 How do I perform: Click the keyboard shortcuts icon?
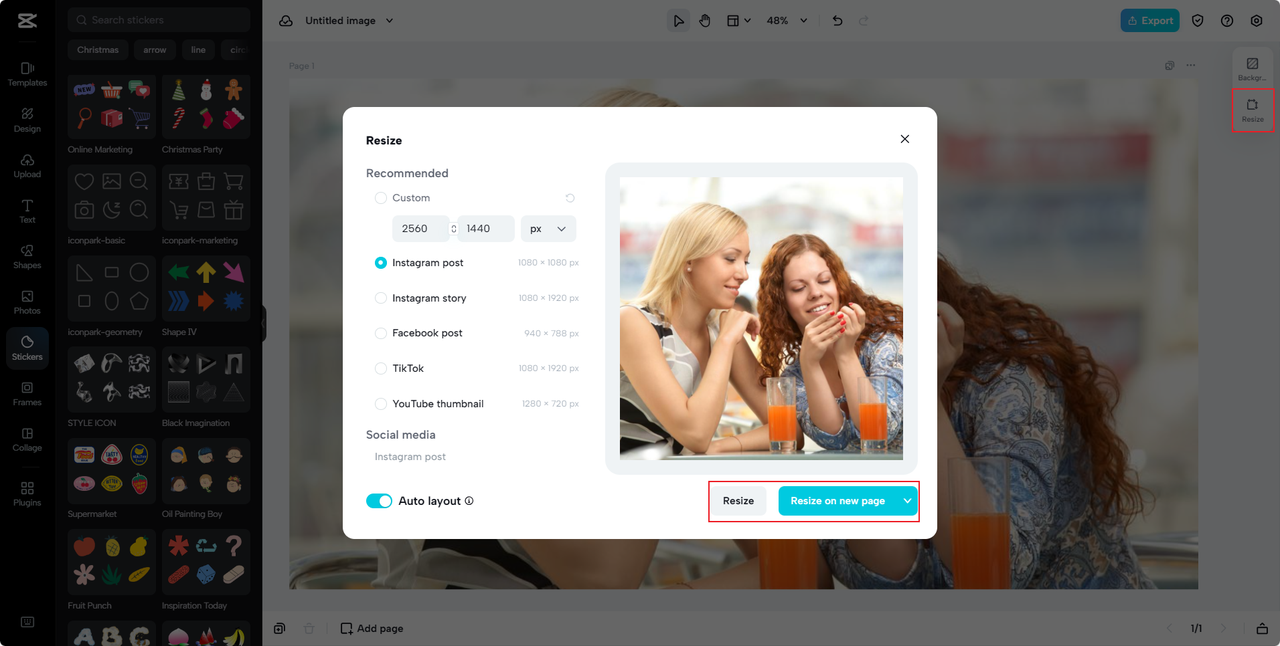tap(27, 622)
